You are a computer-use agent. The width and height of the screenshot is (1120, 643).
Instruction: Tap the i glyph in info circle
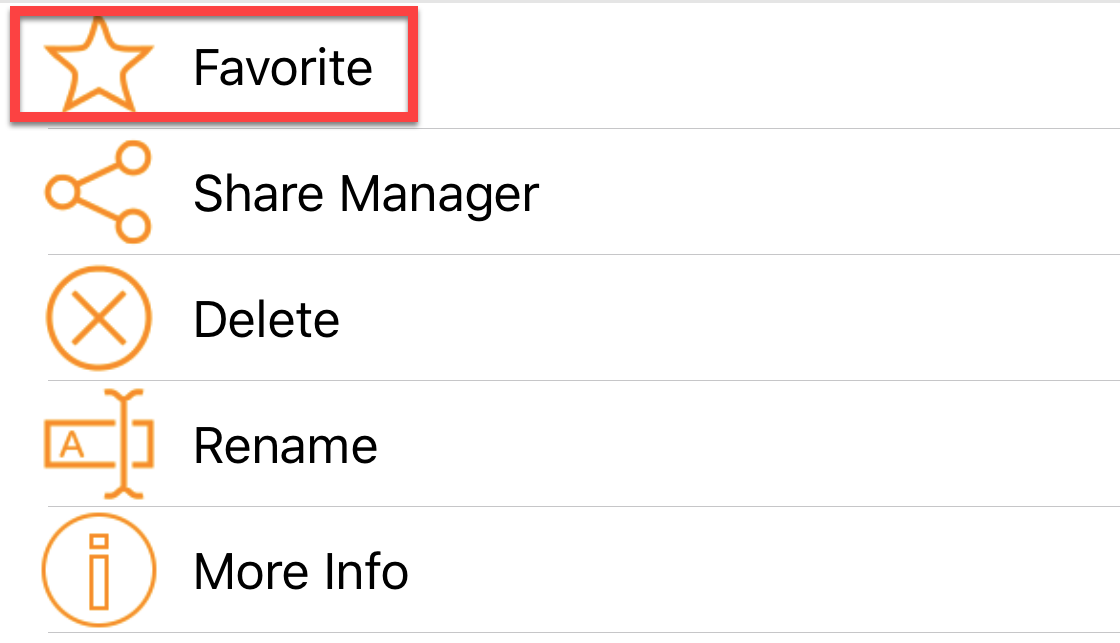click(99, 570)
